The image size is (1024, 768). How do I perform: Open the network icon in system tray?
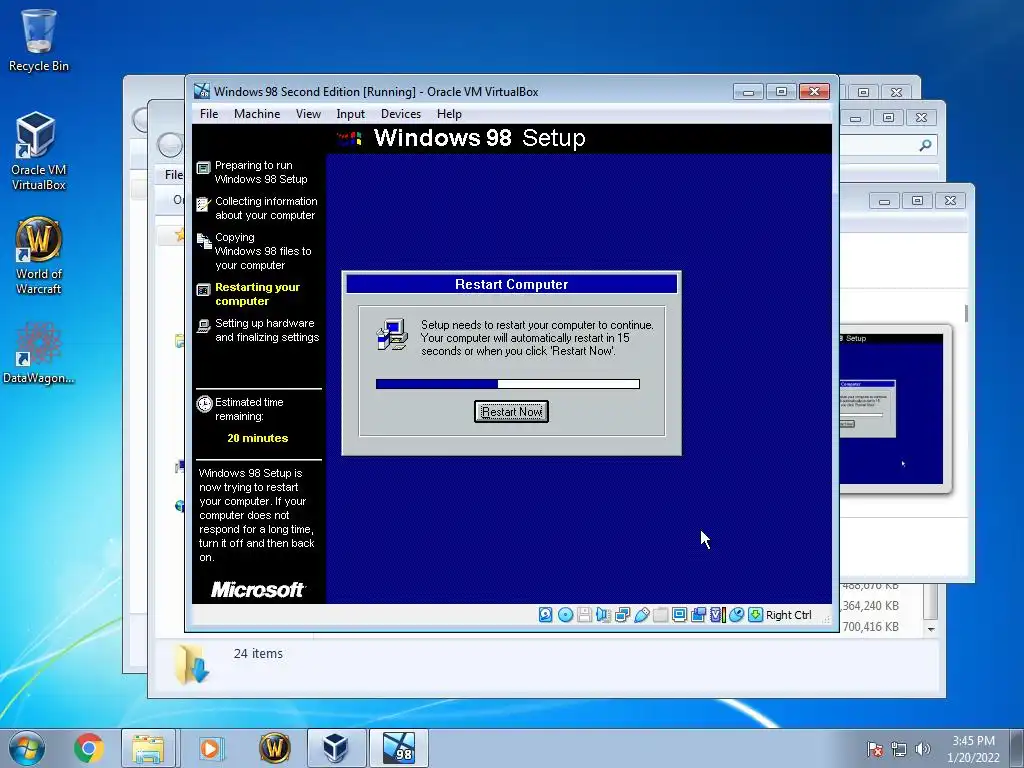click(x=899, y=749)
